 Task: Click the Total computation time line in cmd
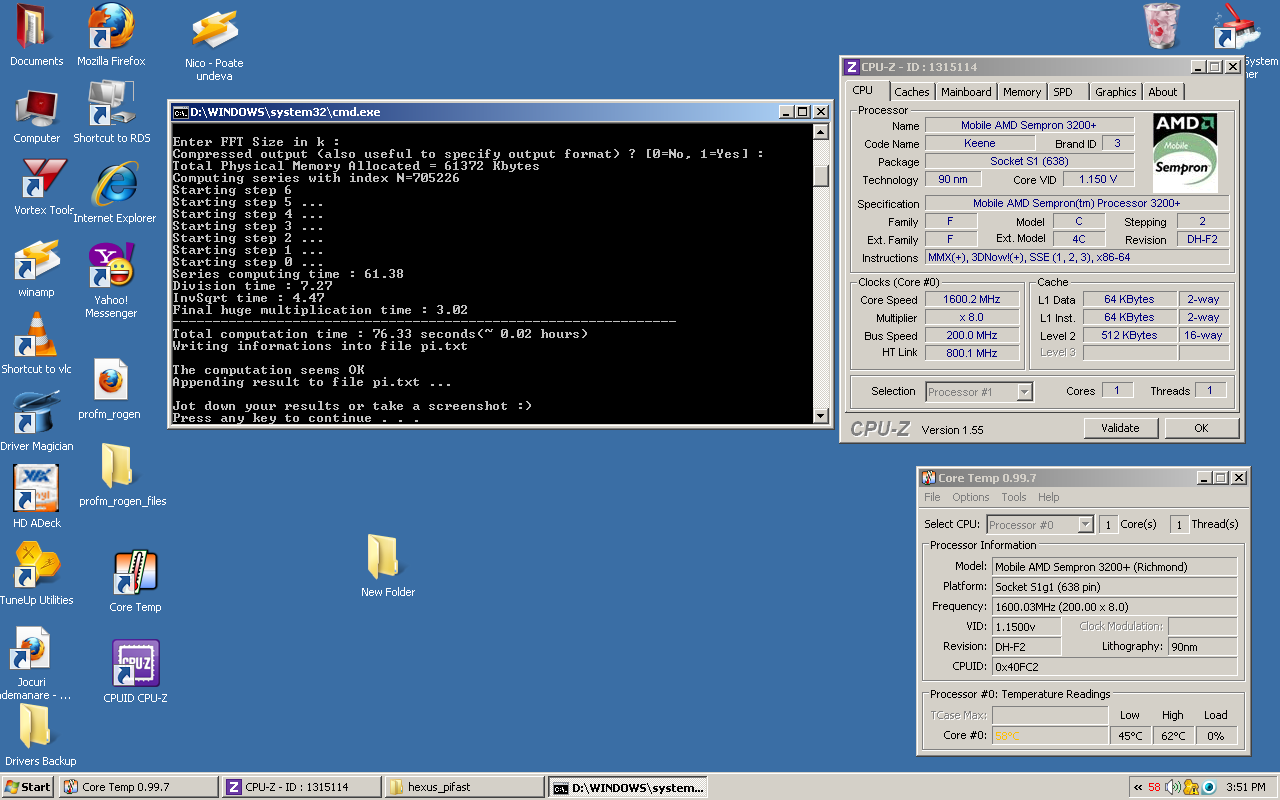380,334
